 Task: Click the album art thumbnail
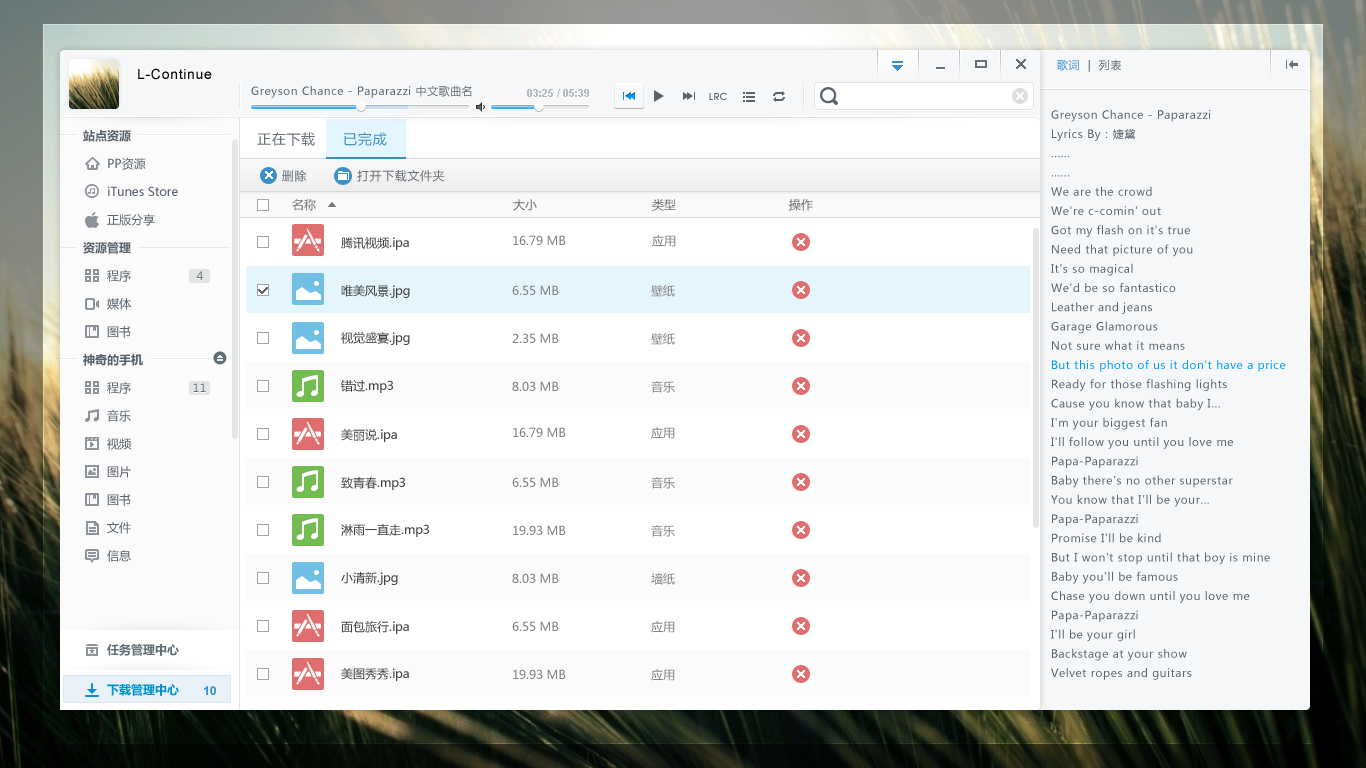click(94, 84)
